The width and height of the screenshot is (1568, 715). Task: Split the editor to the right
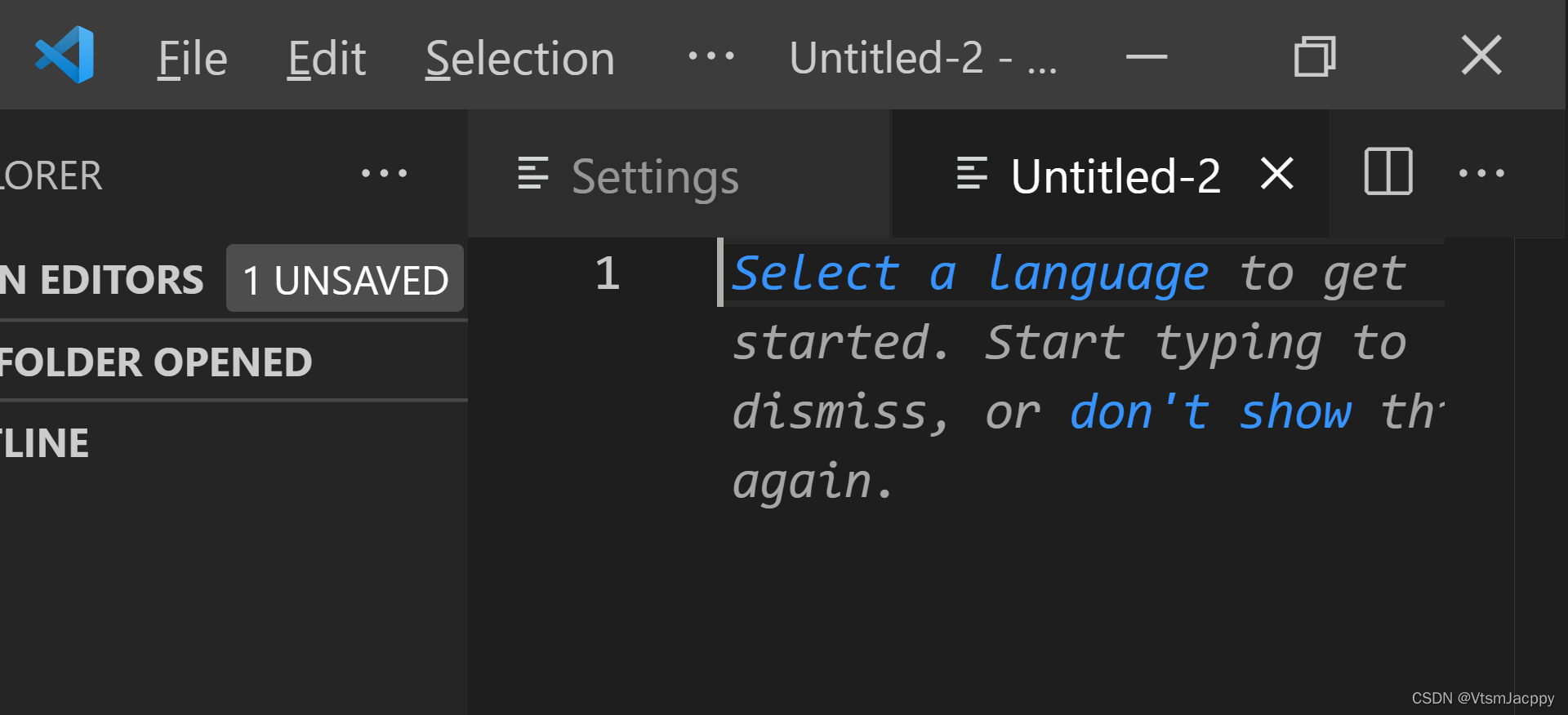(1388, 172)
